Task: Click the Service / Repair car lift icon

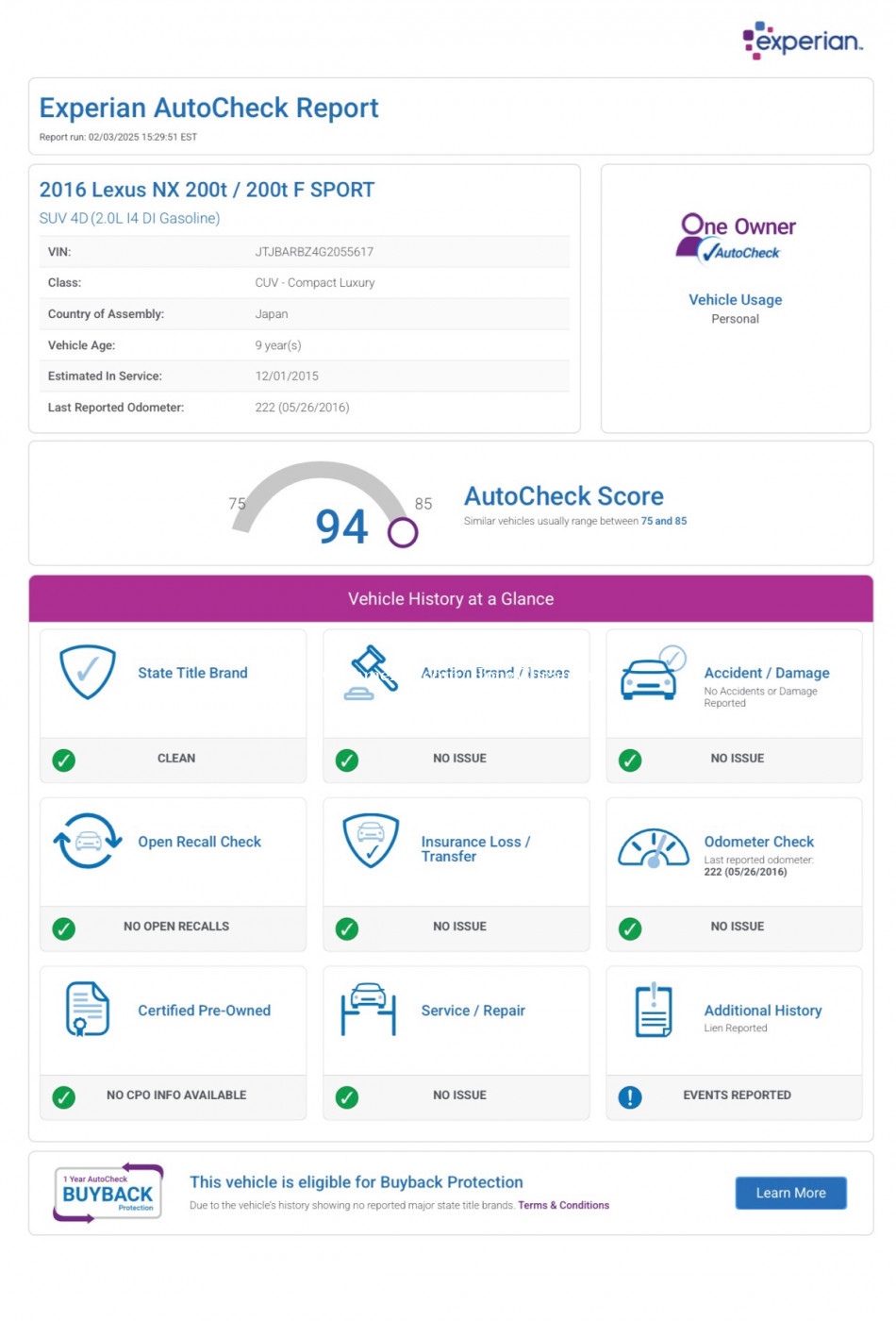Action: (x=368, y=1010)
